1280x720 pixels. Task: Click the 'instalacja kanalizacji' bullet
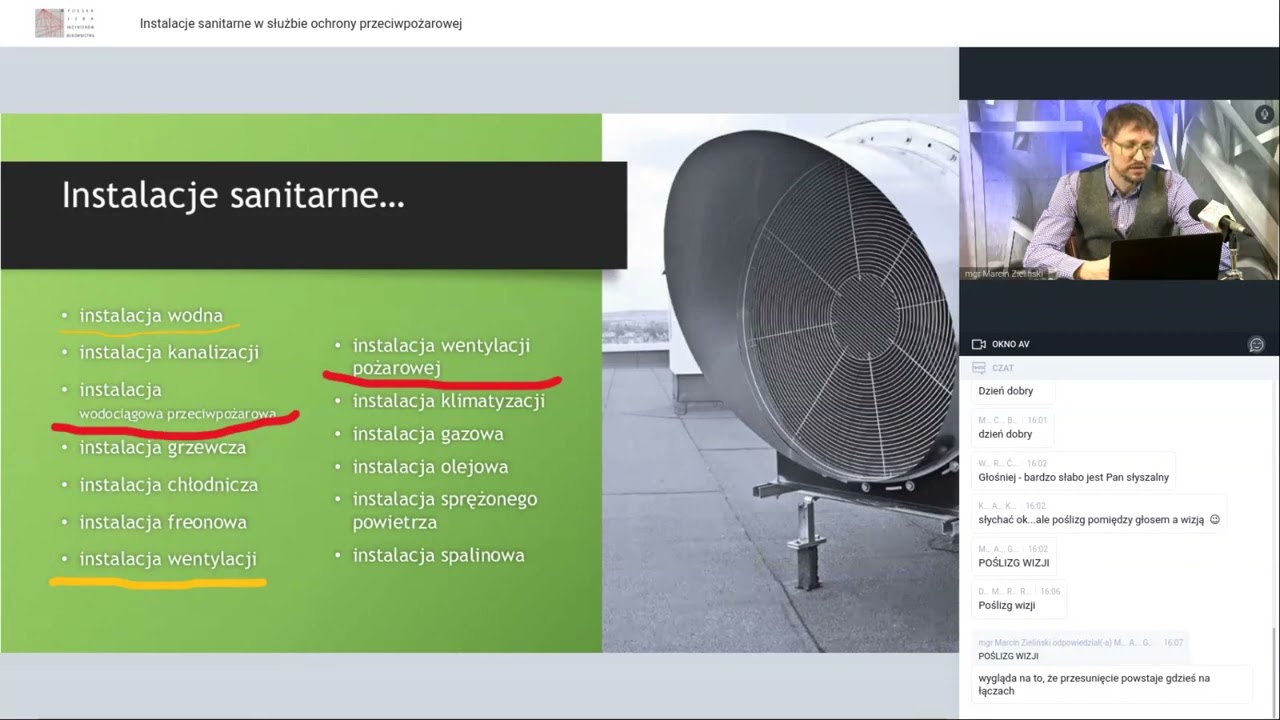pyautogui.click(x=169, y=352)
